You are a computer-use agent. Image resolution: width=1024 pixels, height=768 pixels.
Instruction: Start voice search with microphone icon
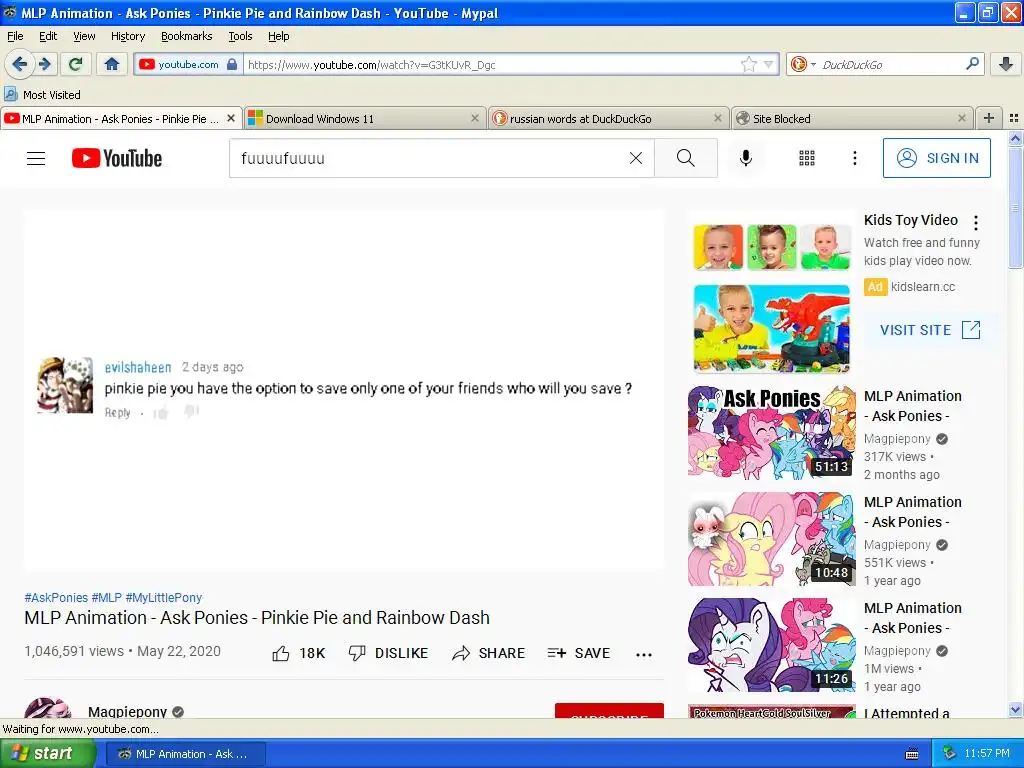[746, 158]
